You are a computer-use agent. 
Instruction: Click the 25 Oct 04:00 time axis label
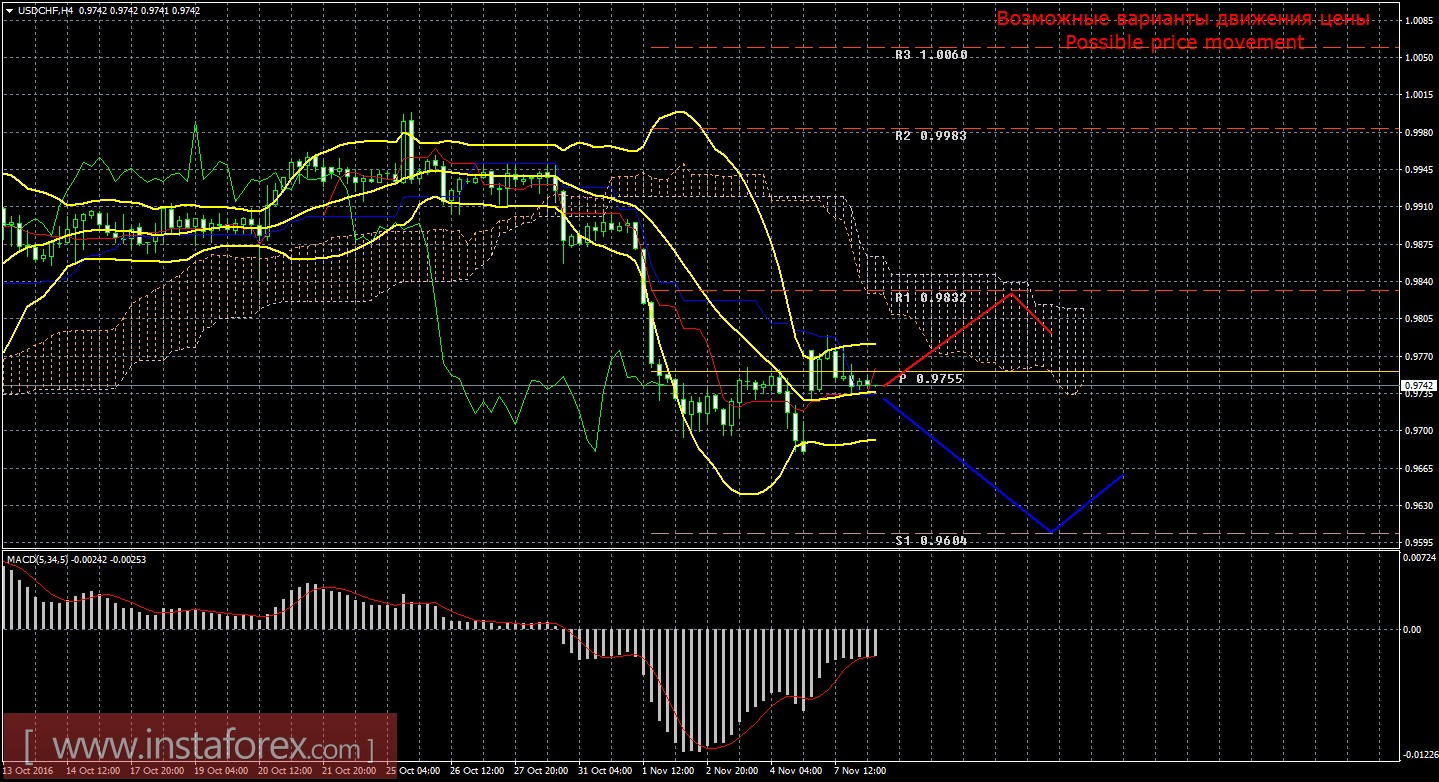pyautogui.click(x=412, y=771)
